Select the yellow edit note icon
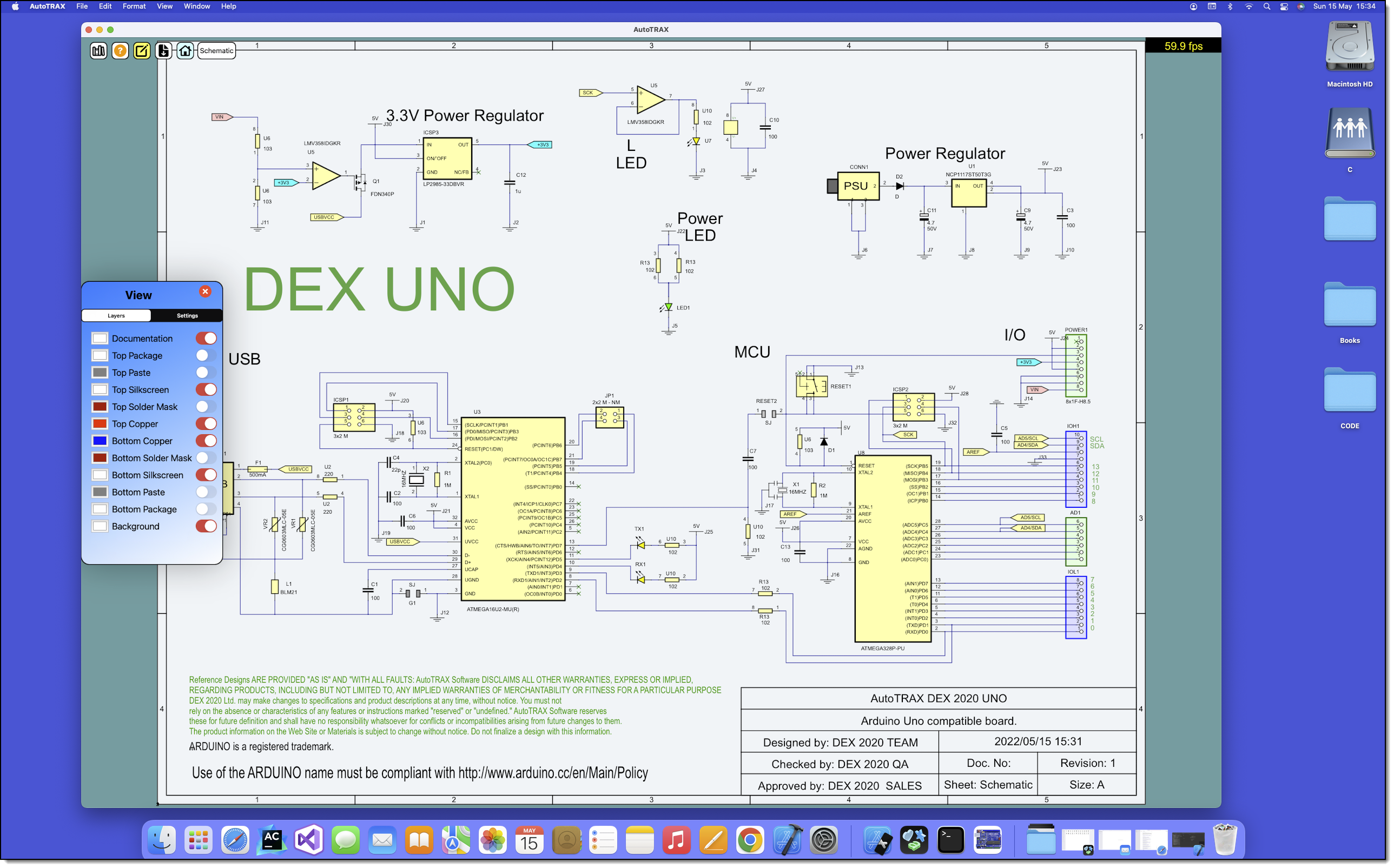This screenshot has height=868, width=1394. pyautogui.click(x=142, y=50)
